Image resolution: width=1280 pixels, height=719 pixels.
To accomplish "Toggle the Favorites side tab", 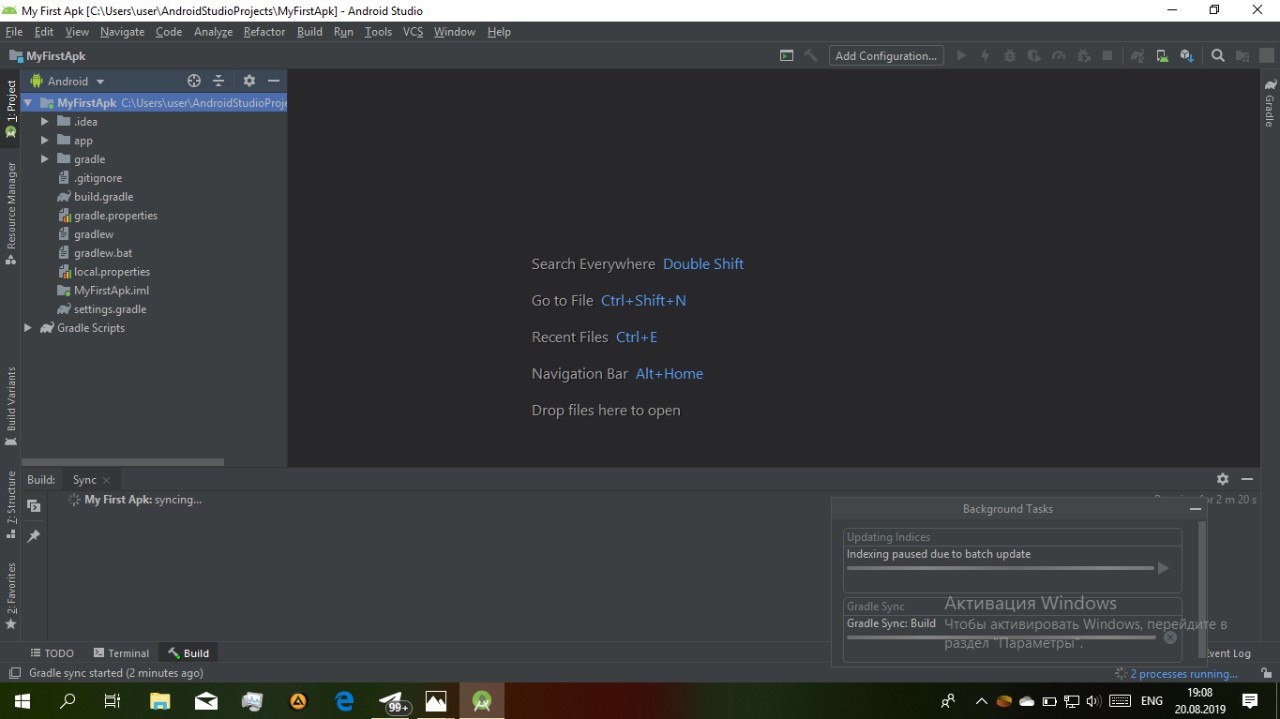I will [11, 595].
